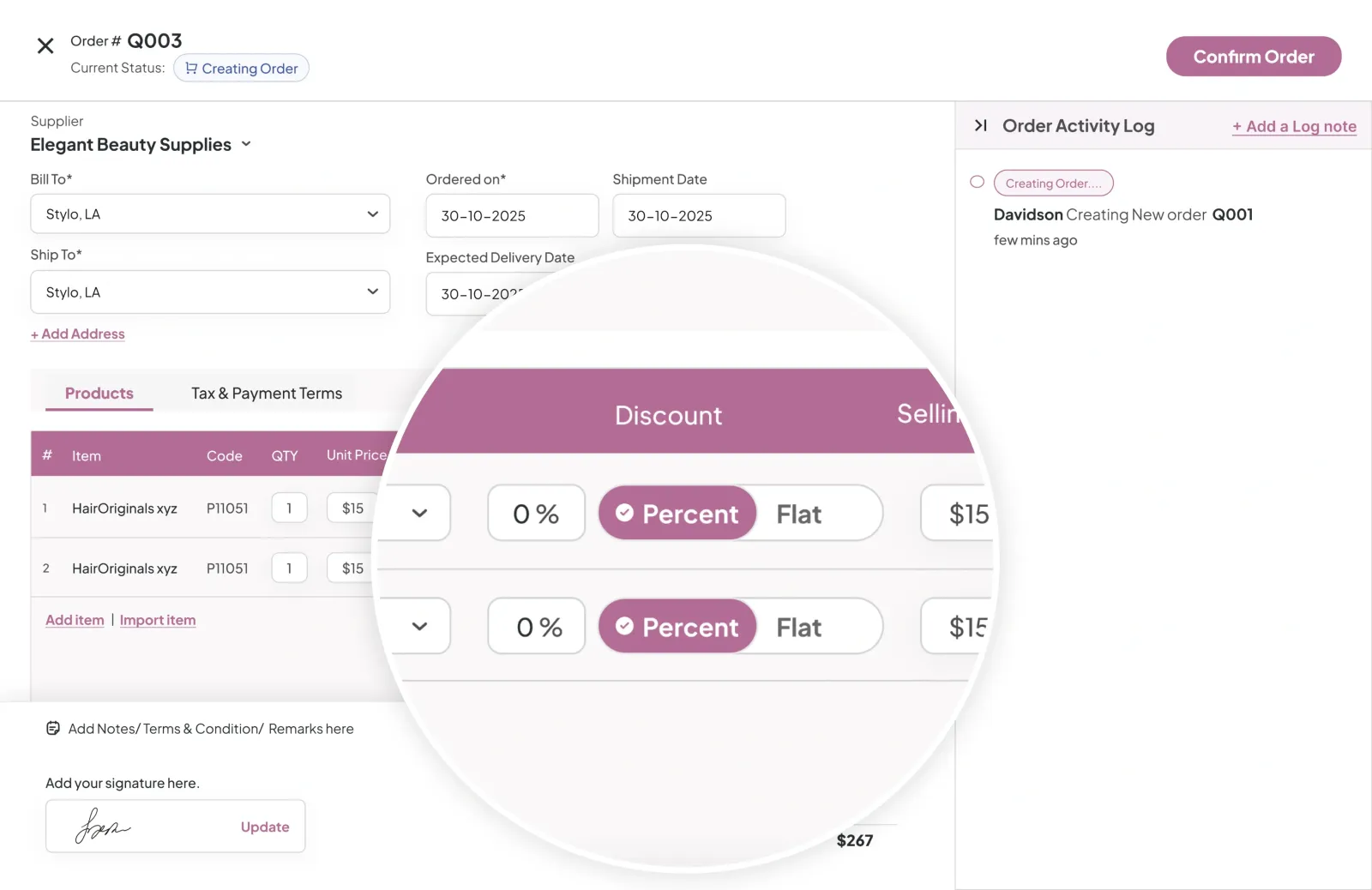The image size is (1372, 890).
Task: Choose Flat discount for second row
Action: (799, 627)
